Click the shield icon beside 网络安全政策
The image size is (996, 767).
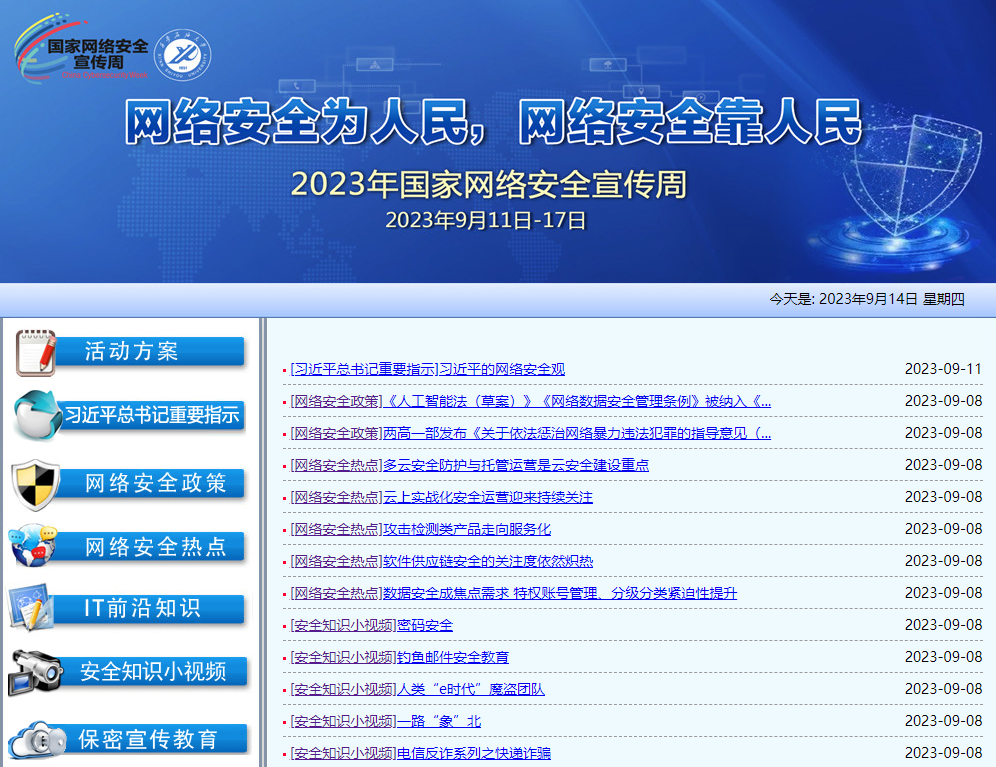(36, 483)
